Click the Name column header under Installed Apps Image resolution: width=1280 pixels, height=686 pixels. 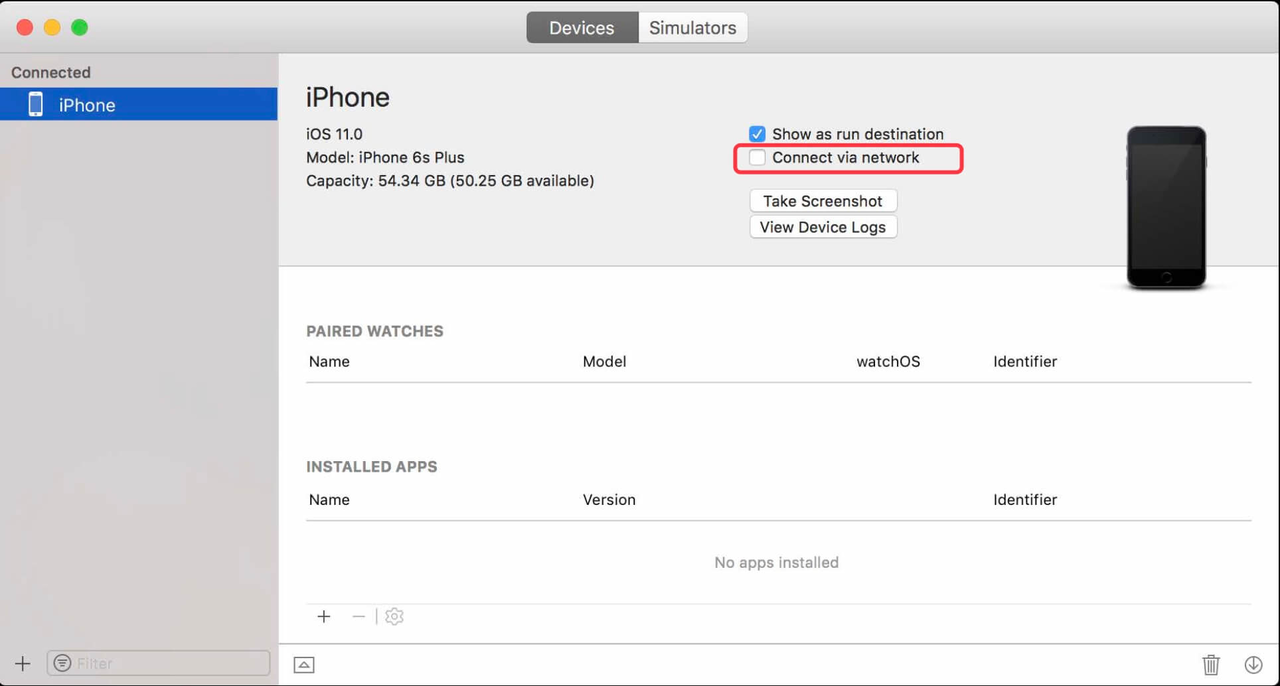tap(329, 499)
